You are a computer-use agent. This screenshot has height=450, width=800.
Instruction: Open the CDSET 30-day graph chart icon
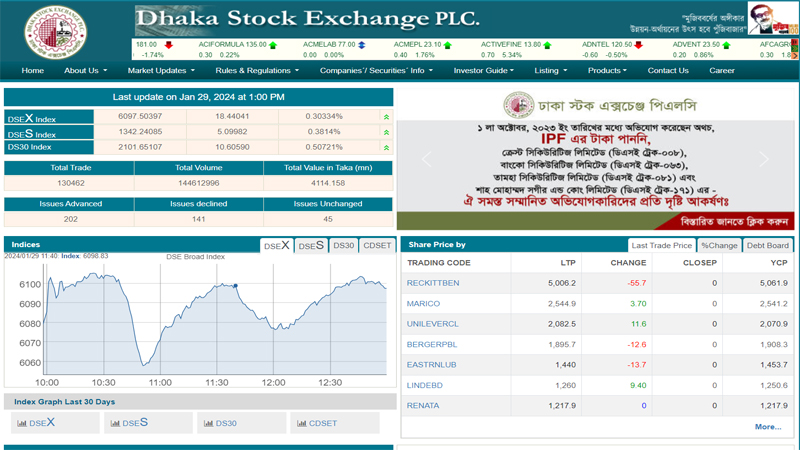[301, 423]
